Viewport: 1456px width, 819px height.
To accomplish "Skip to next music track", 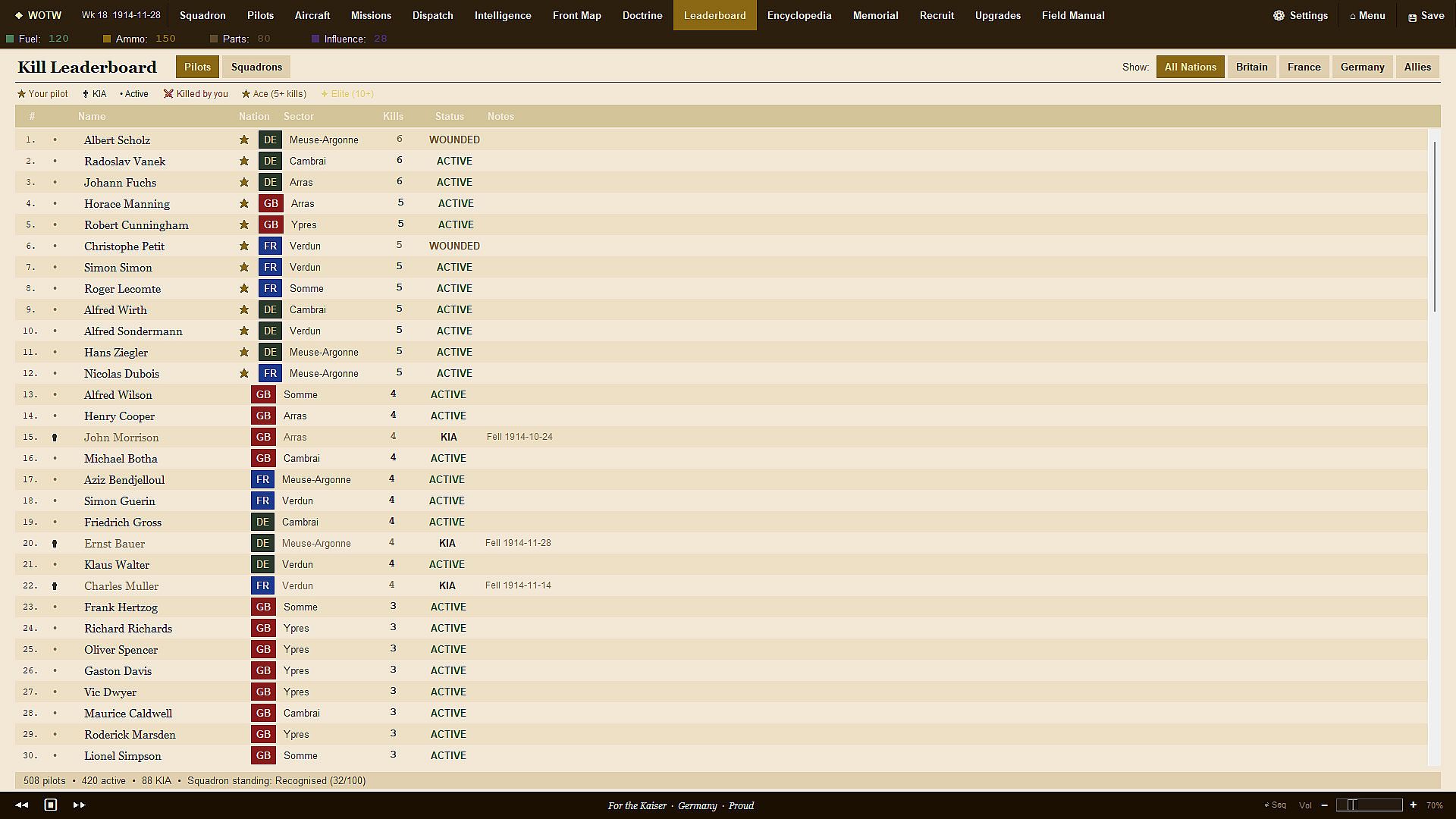I will [x=79, y=805].
